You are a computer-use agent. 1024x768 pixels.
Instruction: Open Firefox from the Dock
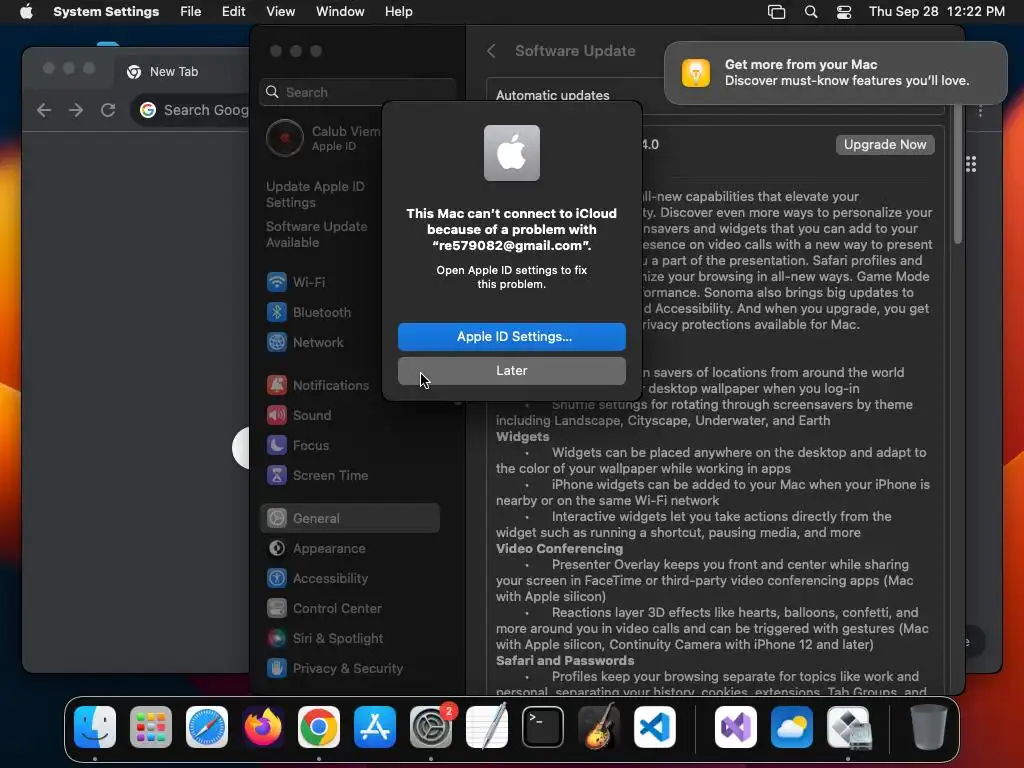(x=263, y=727)
